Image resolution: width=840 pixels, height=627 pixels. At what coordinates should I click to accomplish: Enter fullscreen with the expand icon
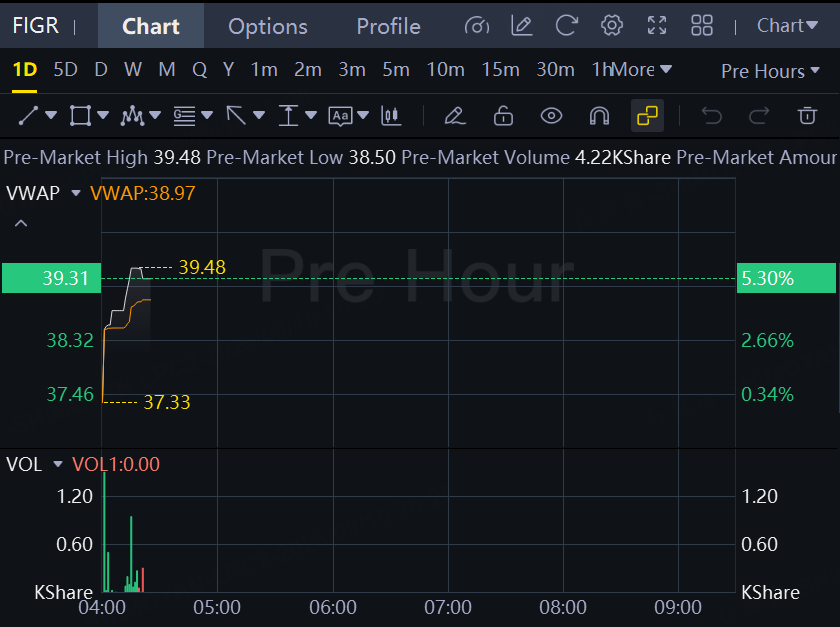click(657, 26)
